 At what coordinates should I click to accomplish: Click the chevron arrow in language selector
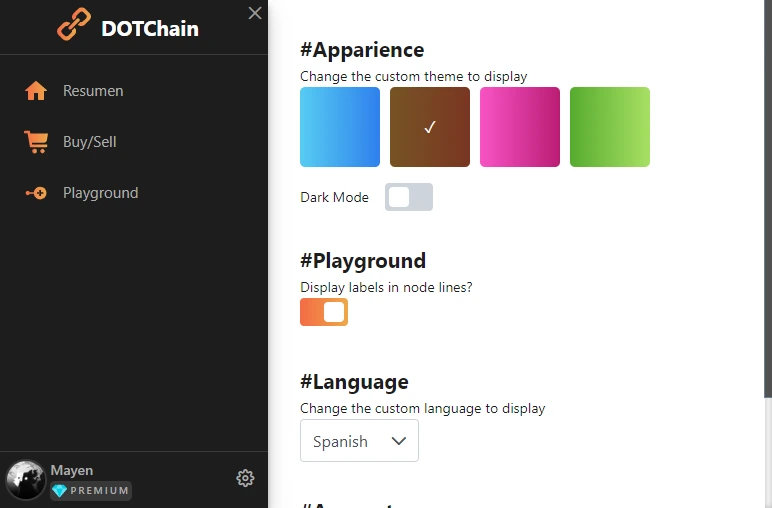point(399,441)
